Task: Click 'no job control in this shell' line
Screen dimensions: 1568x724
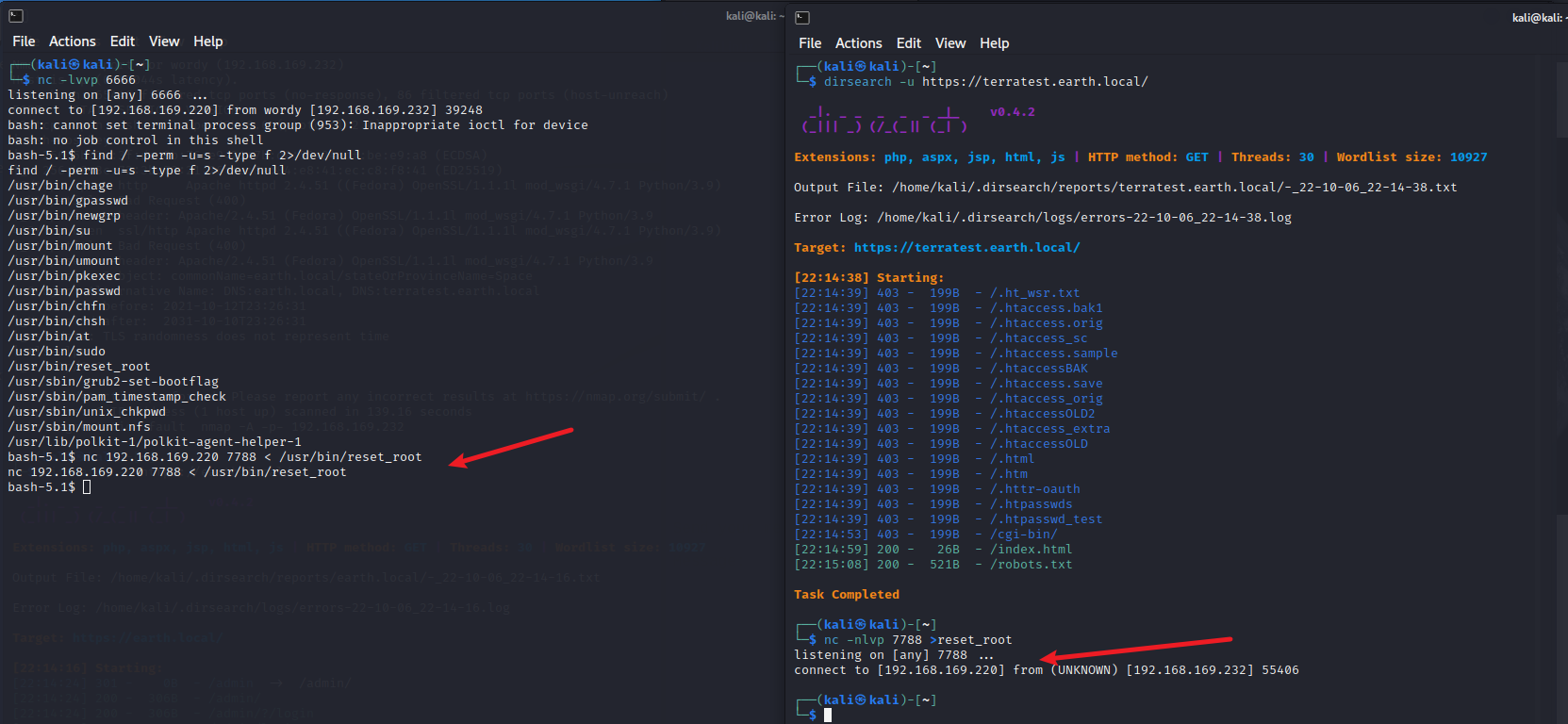Action: pyautogui.click(x=136, y=140)
